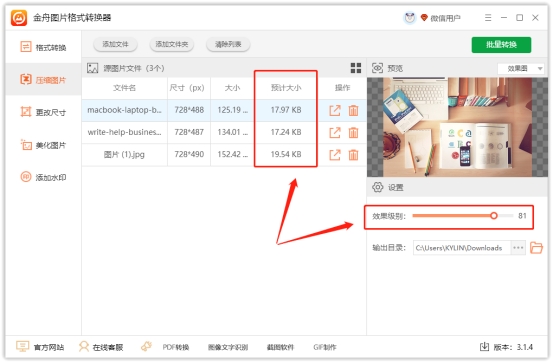The width and height of the screenshot is (553, 364).
Task: Select the write-help-busines... file name
Action: (124, 132)
